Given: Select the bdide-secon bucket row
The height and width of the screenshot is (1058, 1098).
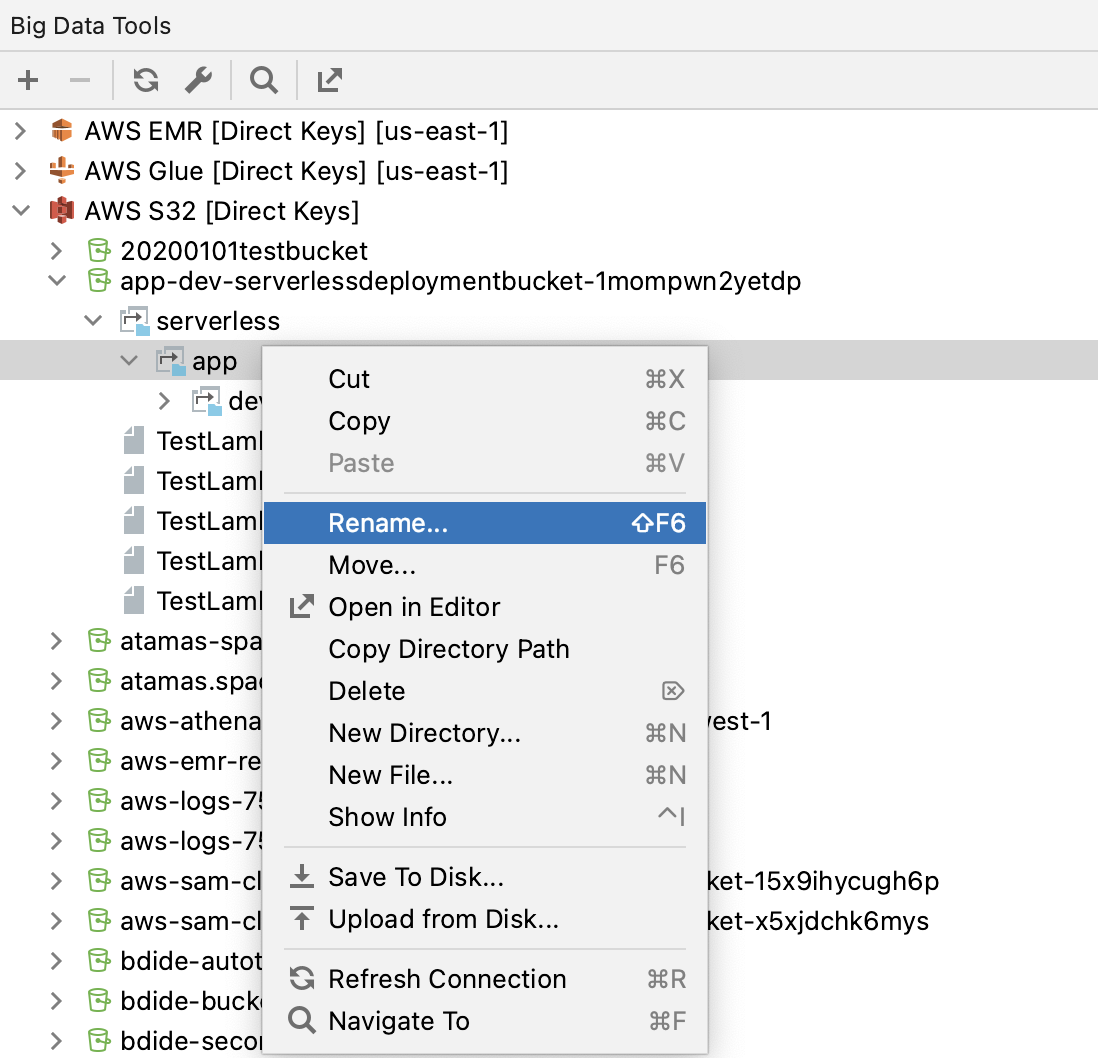Looking at the screenshot, I should click(131, 1040).
